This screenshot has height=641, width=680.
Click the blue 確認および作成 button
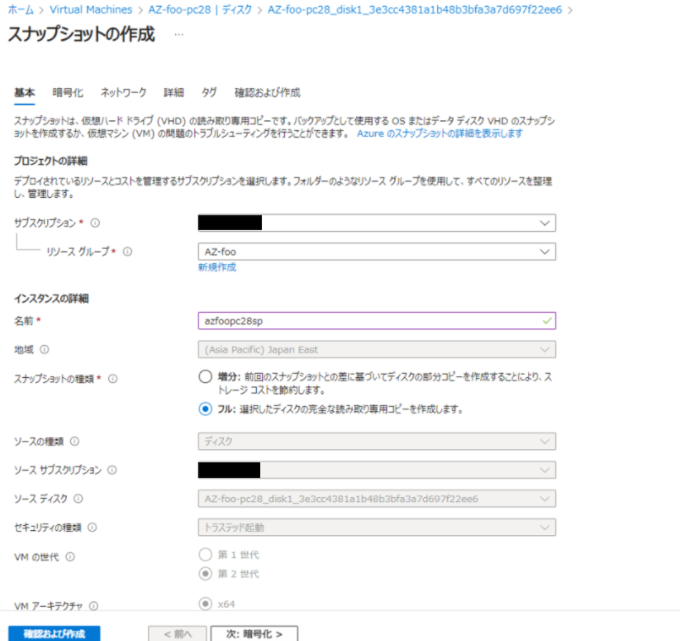tap(54, 634)
